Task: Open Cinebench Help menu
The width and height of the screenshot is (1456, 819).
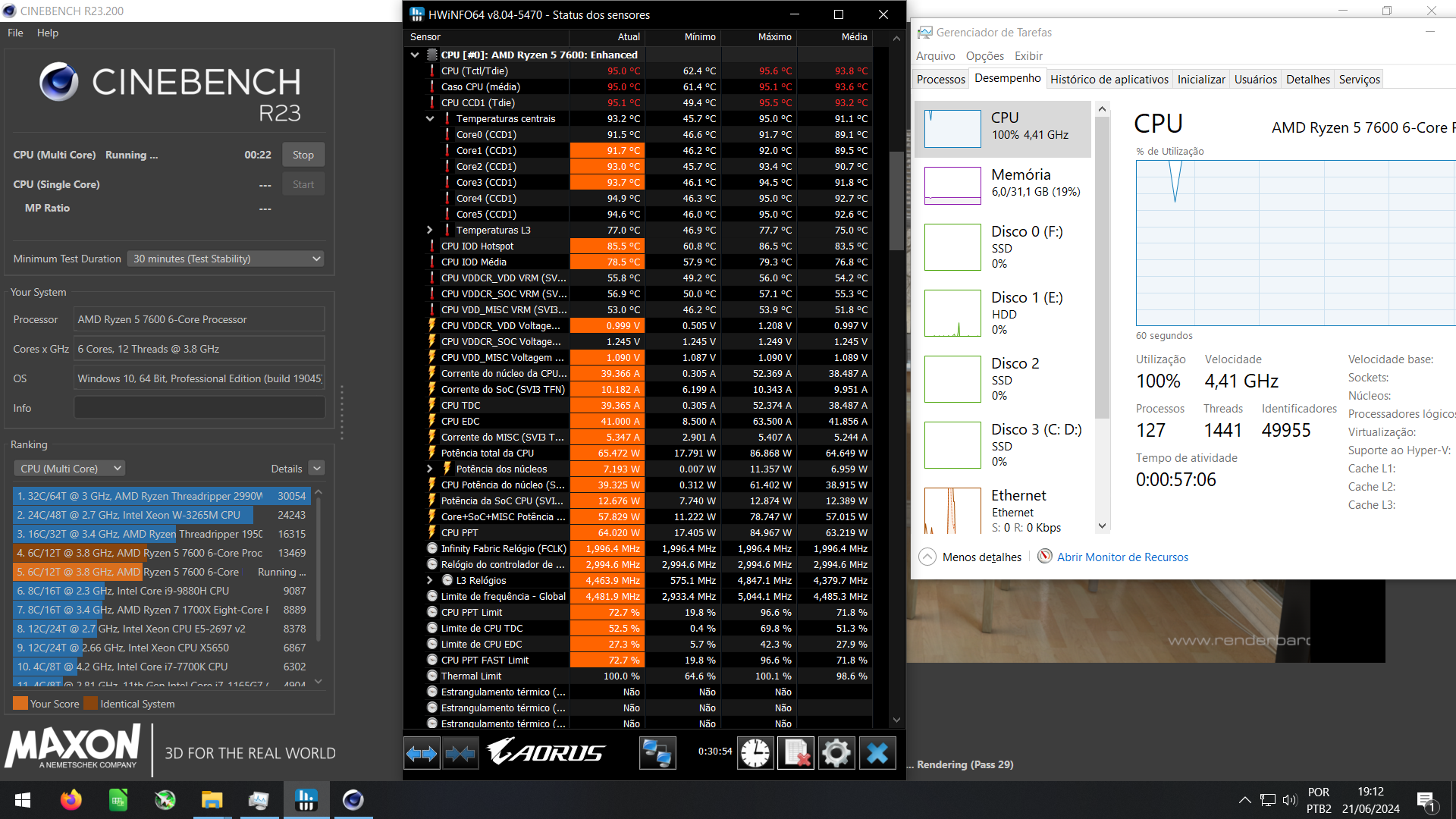Action: 48,33
